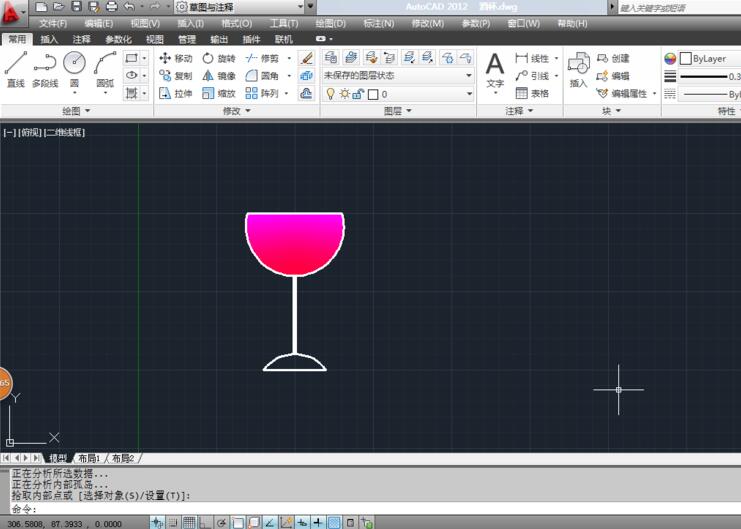Select the Arc (圆弧) tool
This screenshot has width=741, height=529.
click(x=105, y=70)
